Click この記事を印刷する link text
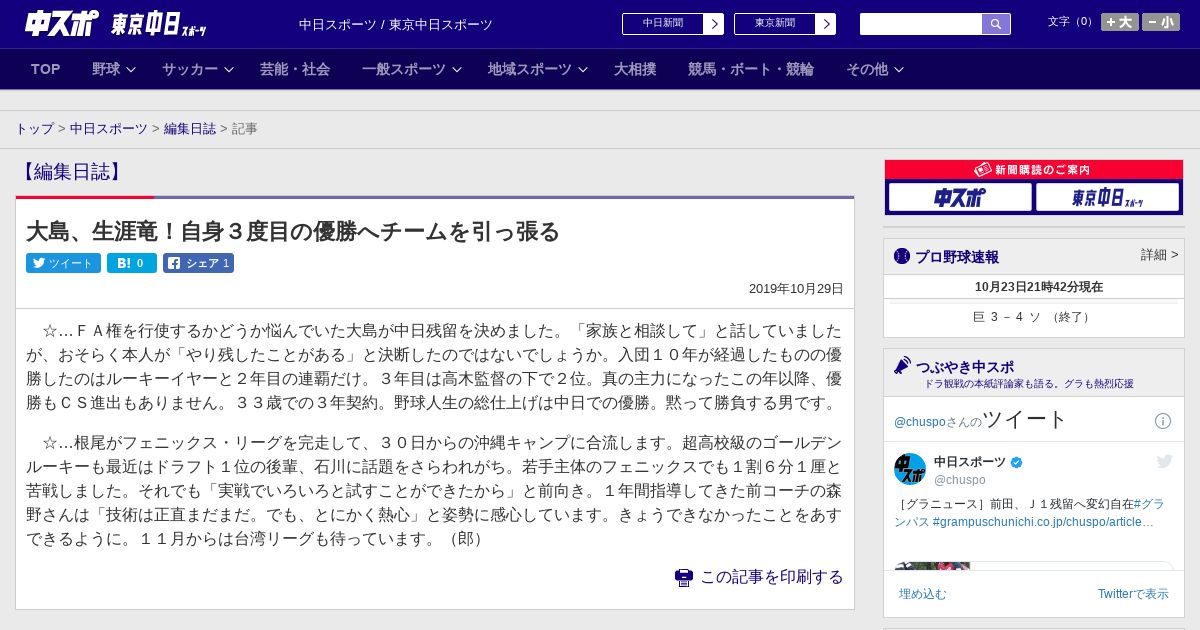Screen dimensions: 1200x630 [x=772, y=577]
